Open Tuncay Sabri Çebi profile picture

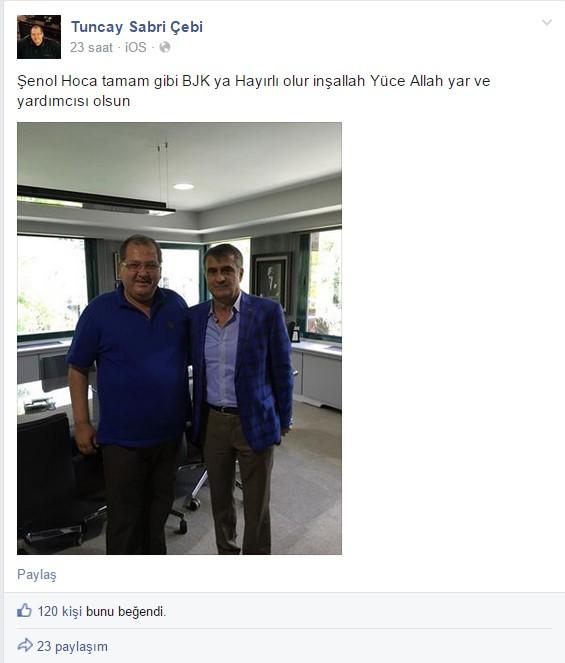pos(39,37)
